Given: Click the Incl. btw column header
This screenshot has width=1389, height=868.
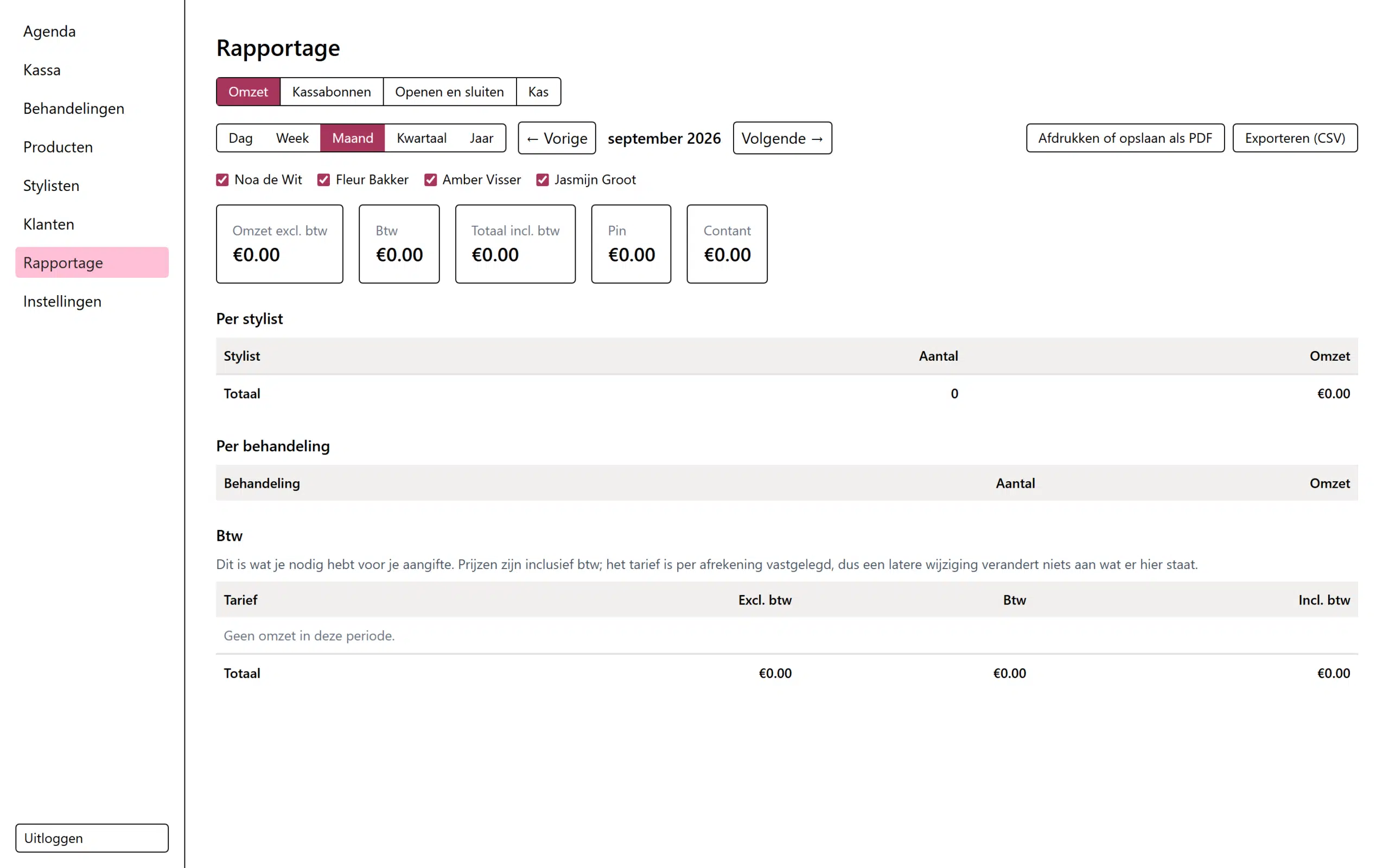Looking at the screenshot, I should (x=1324, y=600).
